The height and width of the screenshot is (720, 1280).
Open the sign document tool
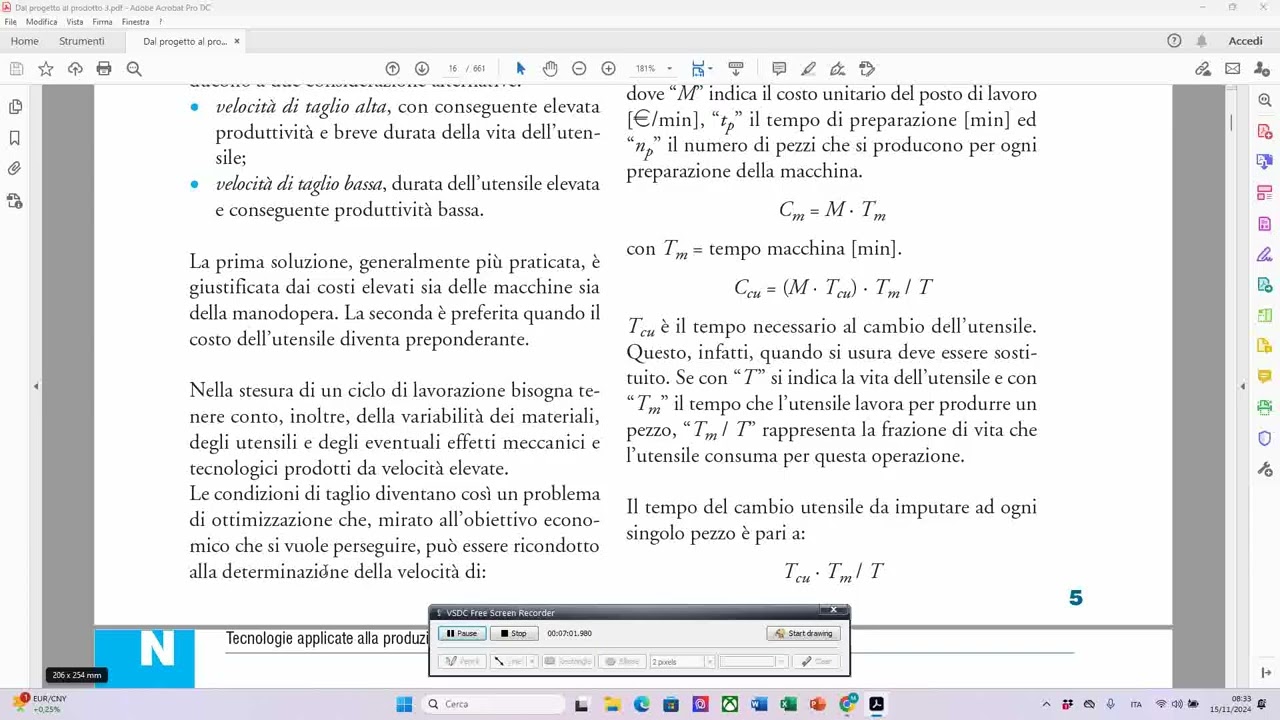[x=838, y=69]
